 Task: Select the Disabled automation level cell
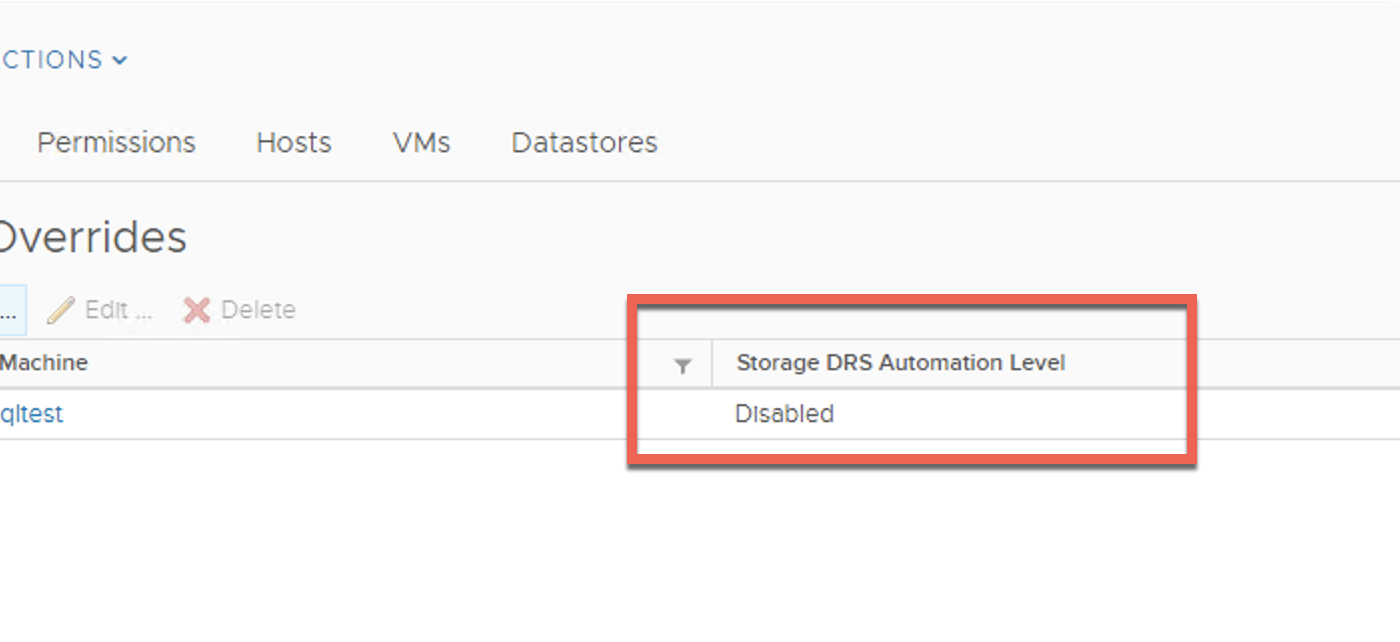coord(784,414)
